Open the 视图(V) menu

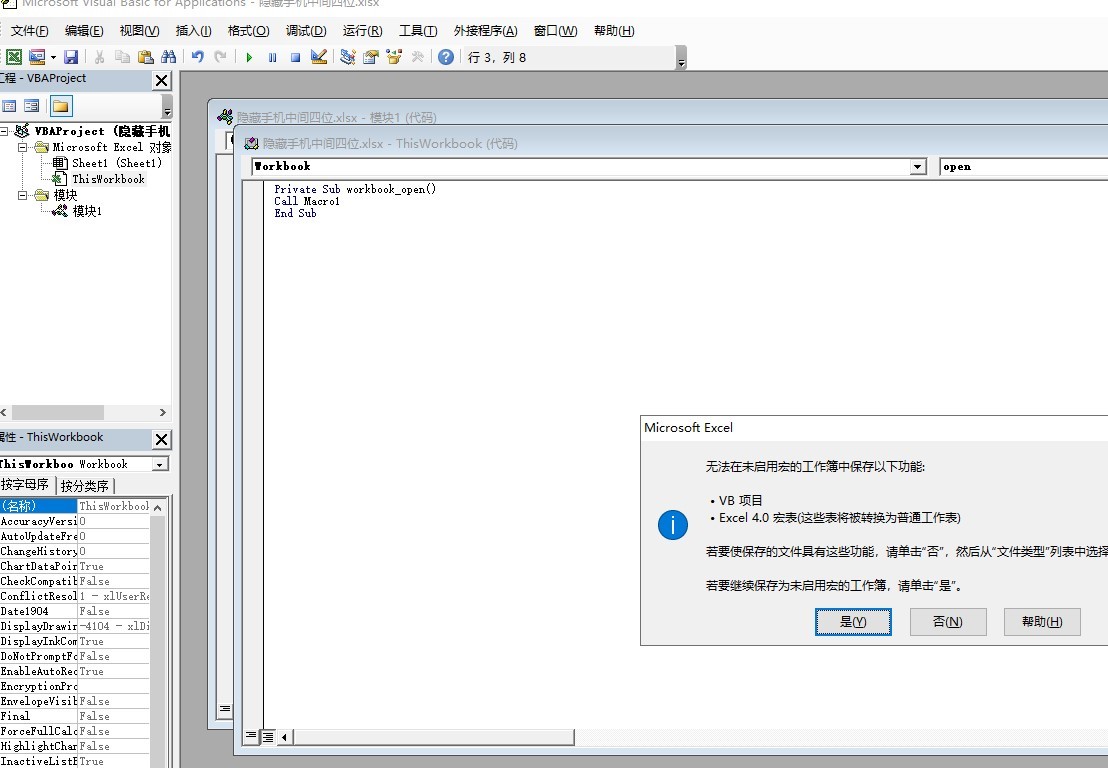(139, 31)
